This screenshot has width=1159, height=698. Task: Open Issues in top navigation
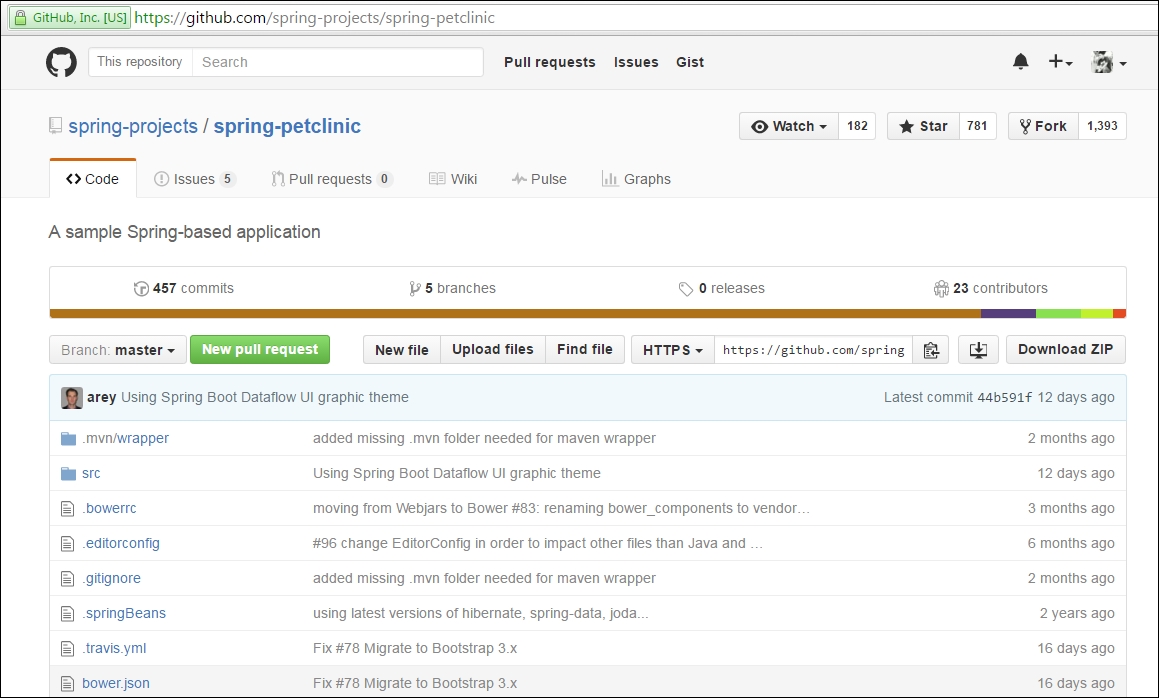coord(636,62)
